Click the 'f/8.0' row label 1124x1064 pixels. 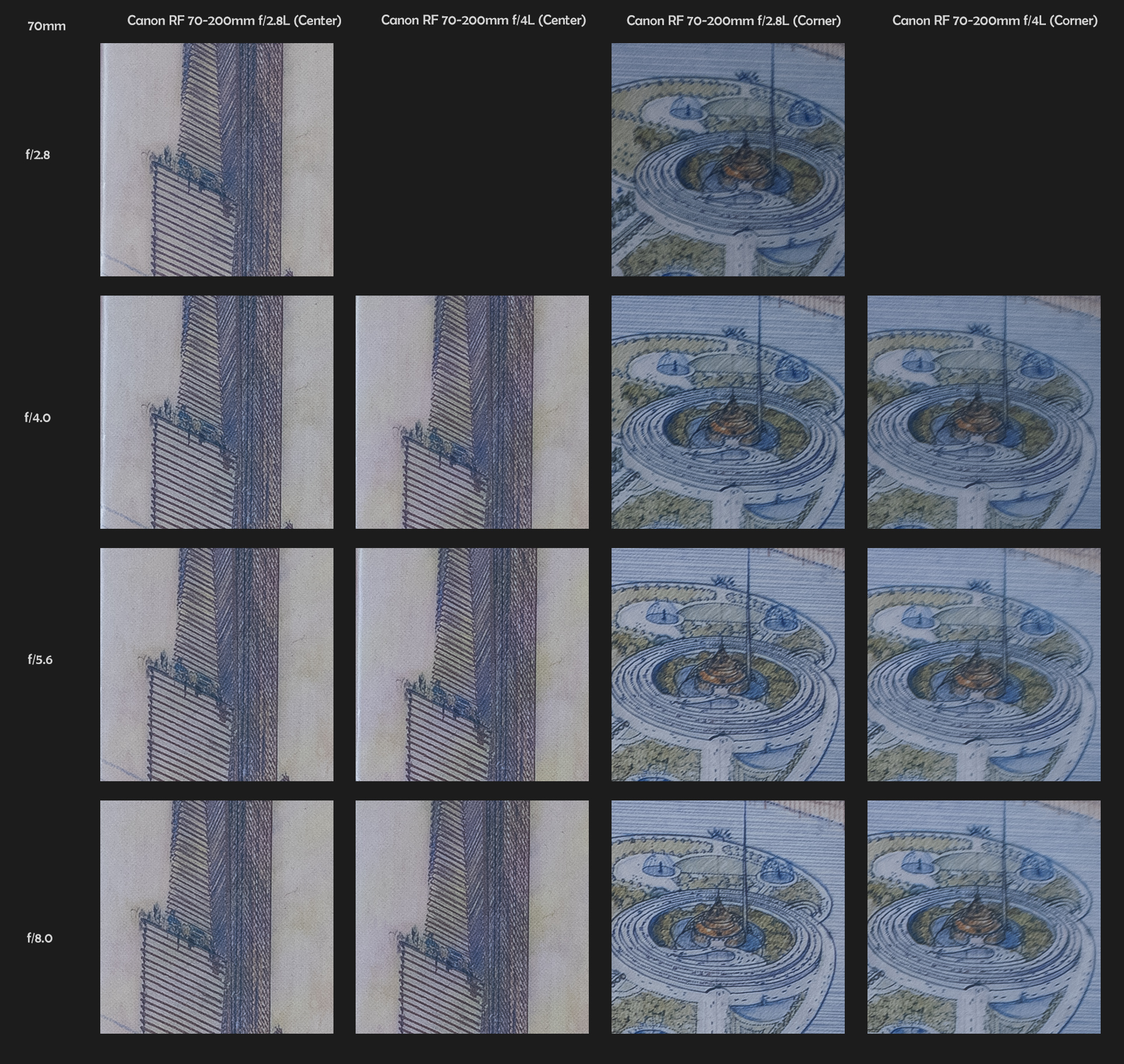coord(40,938)
